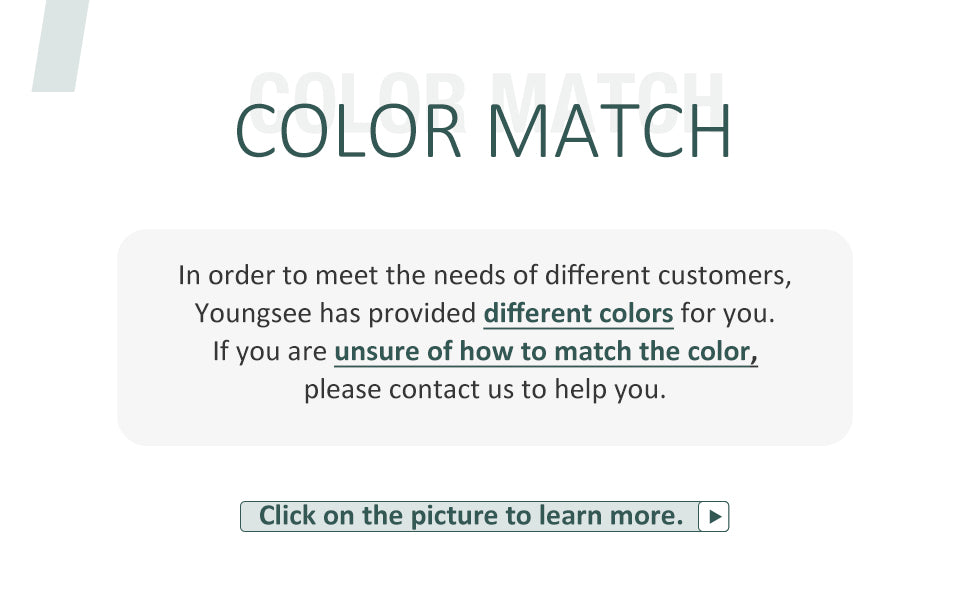Click the play arrow icon in the banner

click(714, 516)
